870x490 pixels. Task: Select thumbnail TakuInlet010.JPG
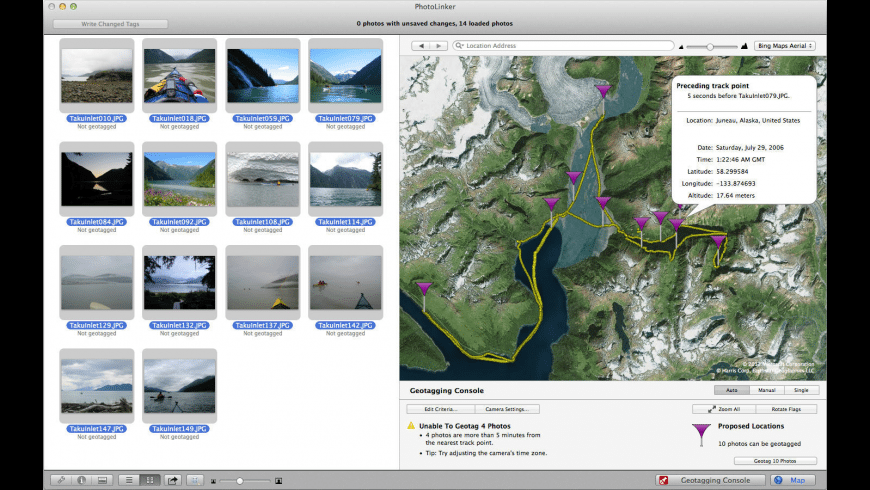[97, 75]
